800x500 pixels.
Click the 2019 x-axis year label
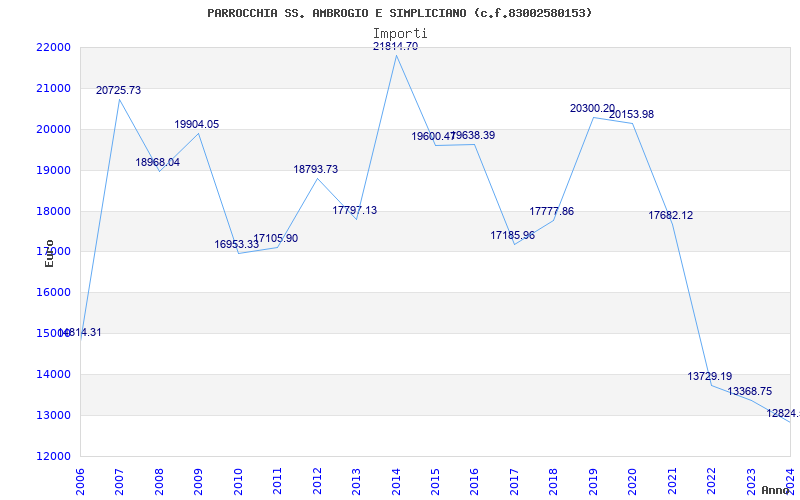[593, 481]
